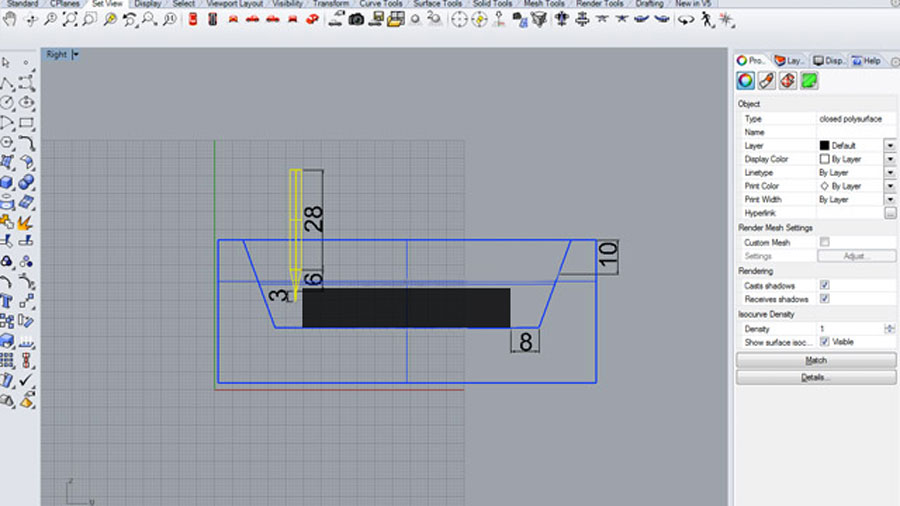
Task: Click the Print Color diamond swatch
Action: (x=824, y=186)
